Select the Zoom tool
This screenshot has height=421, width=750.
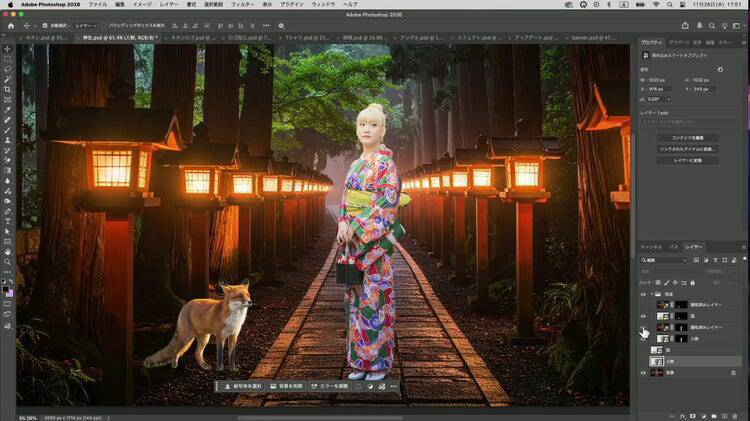(x=7, y=262)
